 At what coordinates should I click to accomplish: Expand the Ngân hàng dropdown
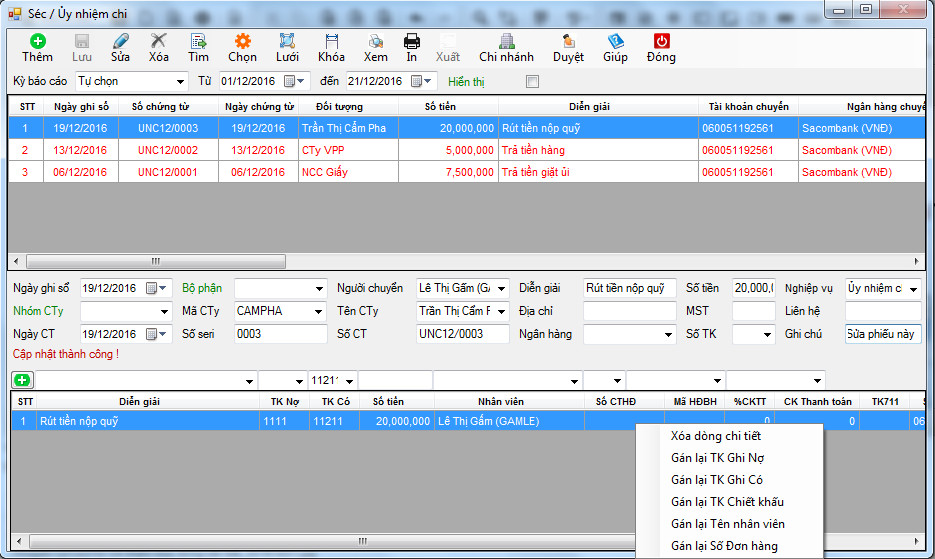tap(668, 335)
